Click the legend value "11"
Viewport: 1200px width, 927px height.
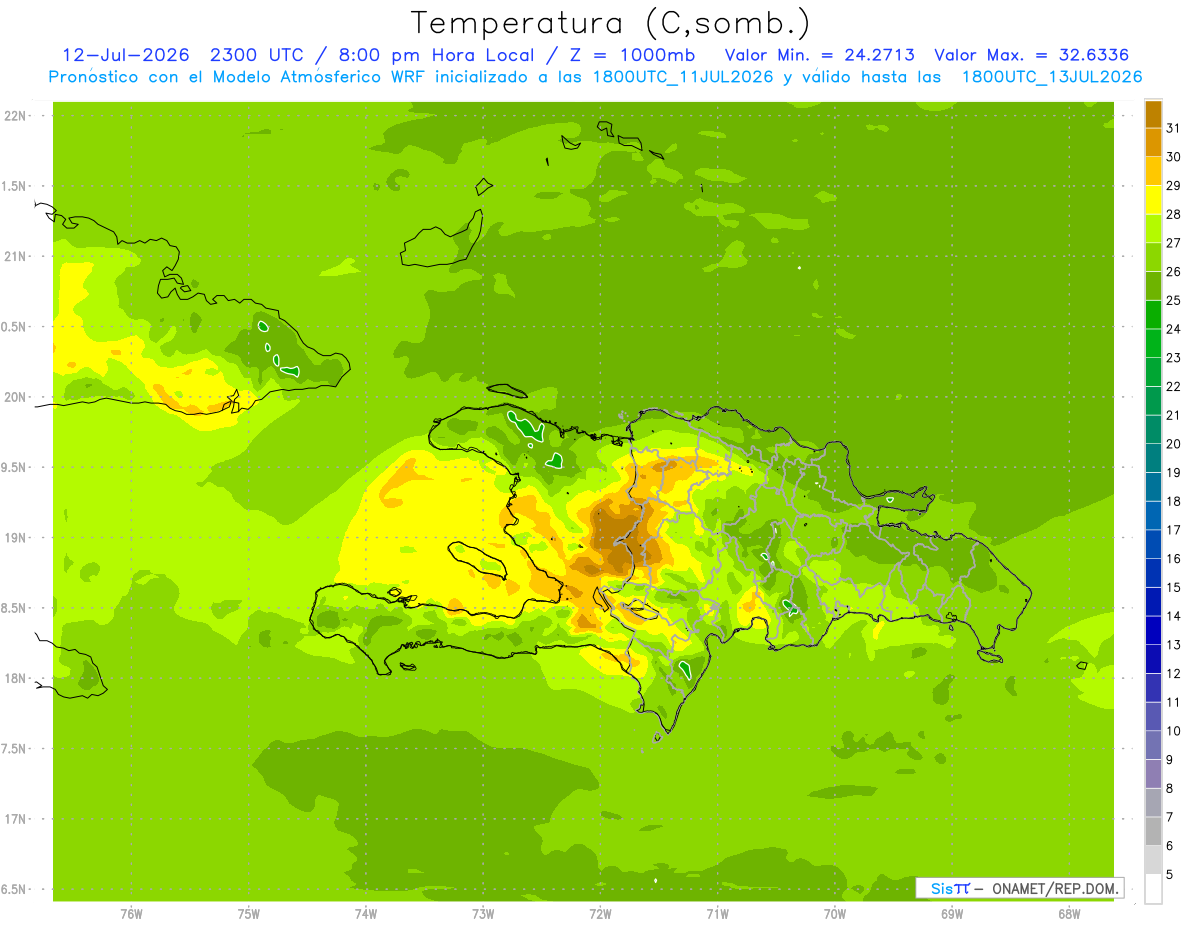1174,702
